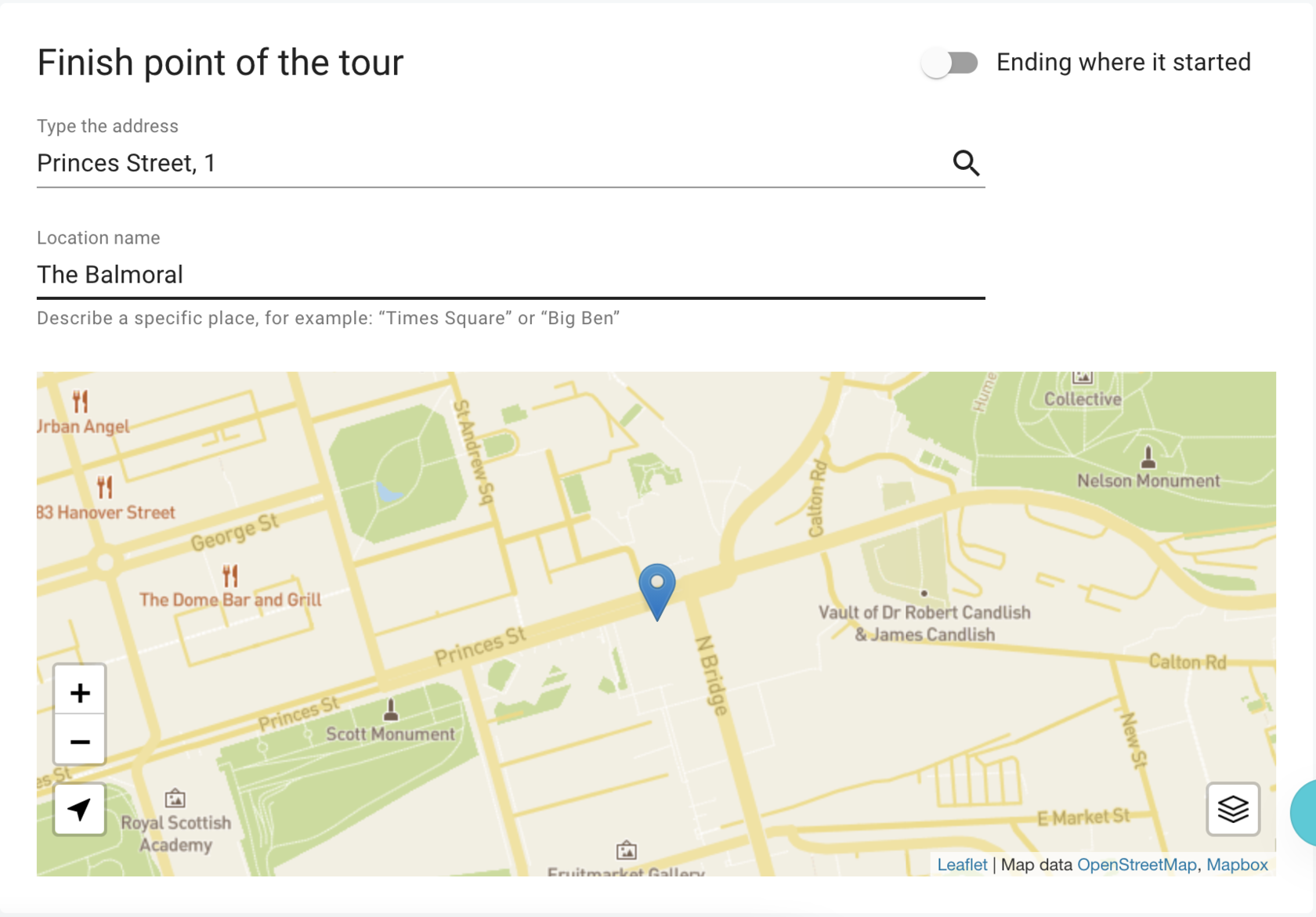Click the teal circular button at right edge
This screenshot has height=917, width=1316.
point(1306,812)
